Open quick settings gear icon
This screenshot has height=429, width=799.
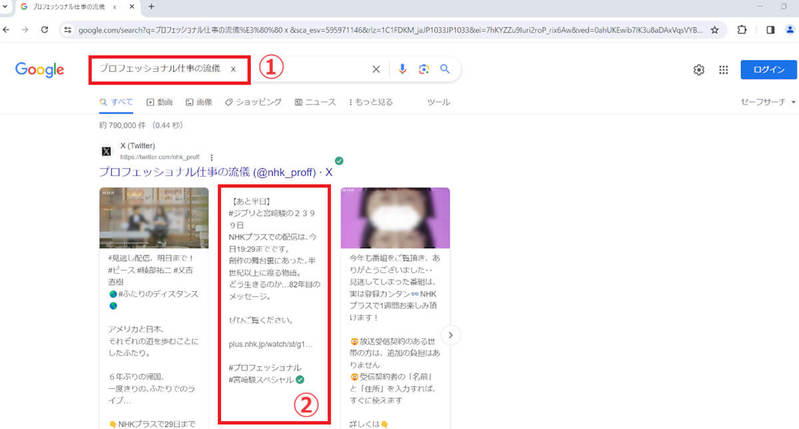(699, 70)
